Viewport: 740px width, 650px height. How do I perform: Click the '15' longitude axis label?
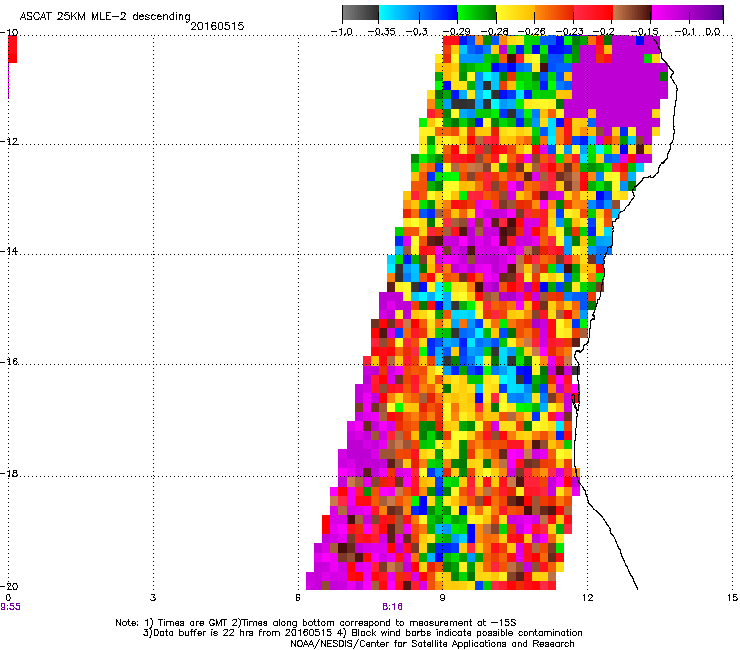(x=732, y=598)
